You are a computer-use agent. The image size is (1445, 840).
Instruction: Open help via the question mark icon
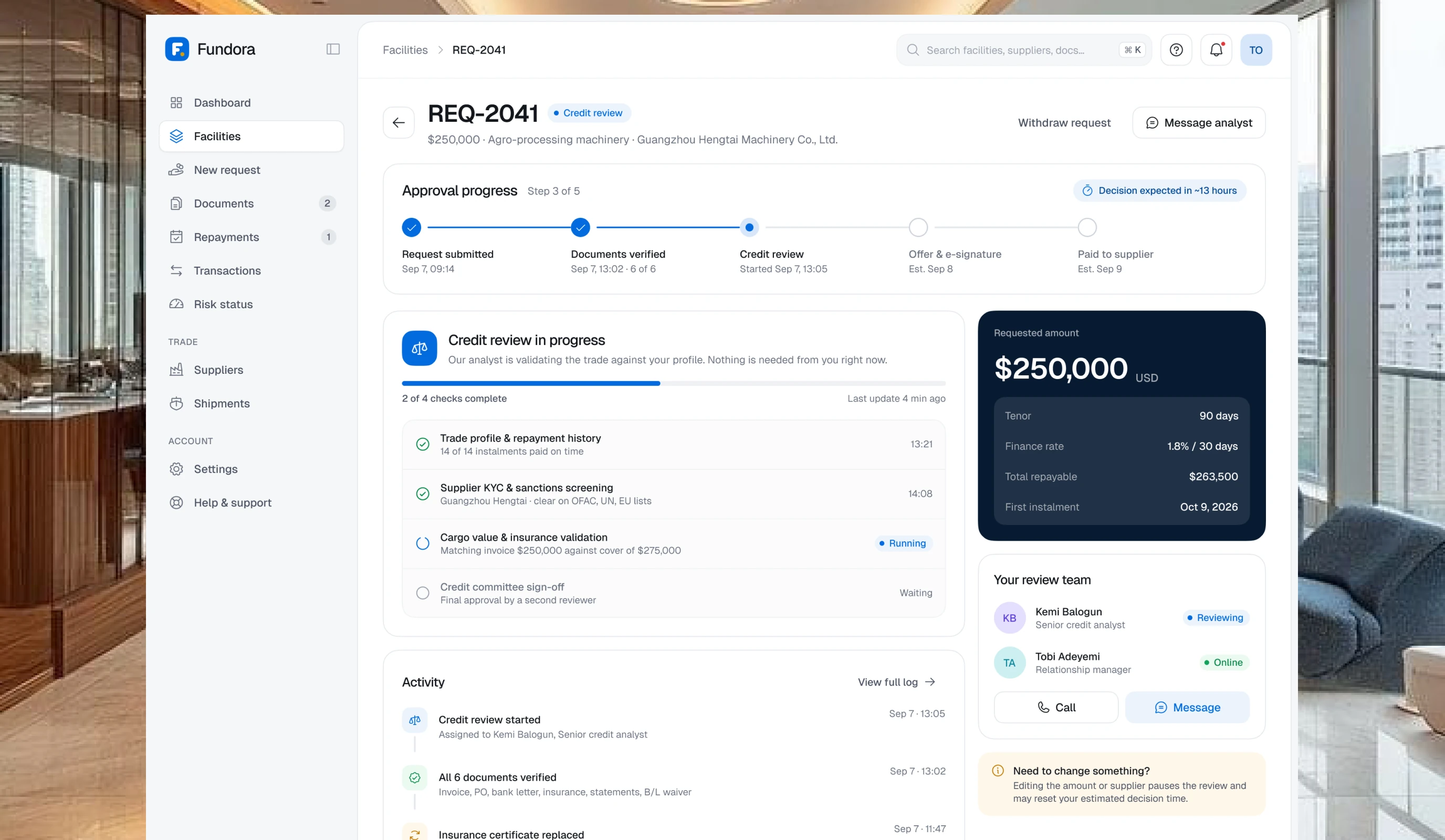point(1176,50)
